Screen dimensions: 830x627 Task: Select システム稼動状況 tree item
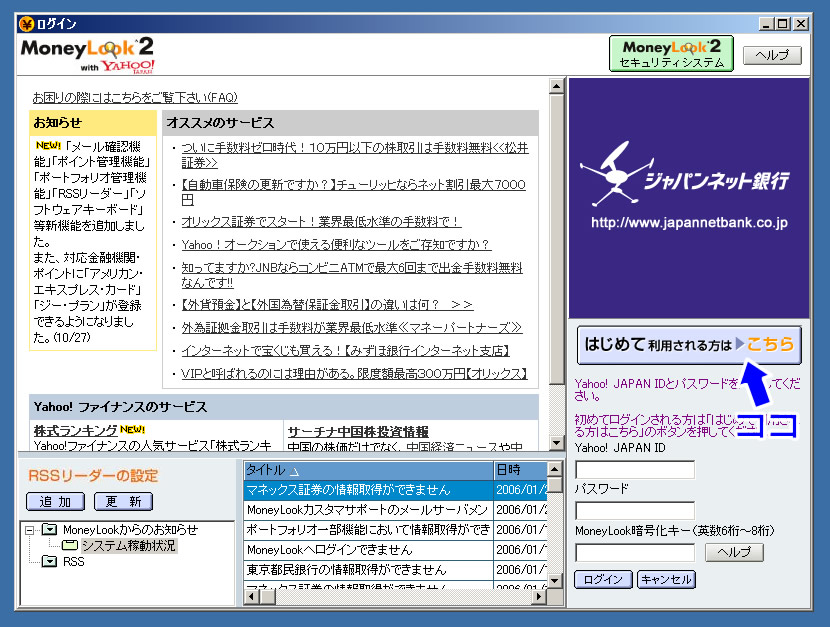(129, 546)
